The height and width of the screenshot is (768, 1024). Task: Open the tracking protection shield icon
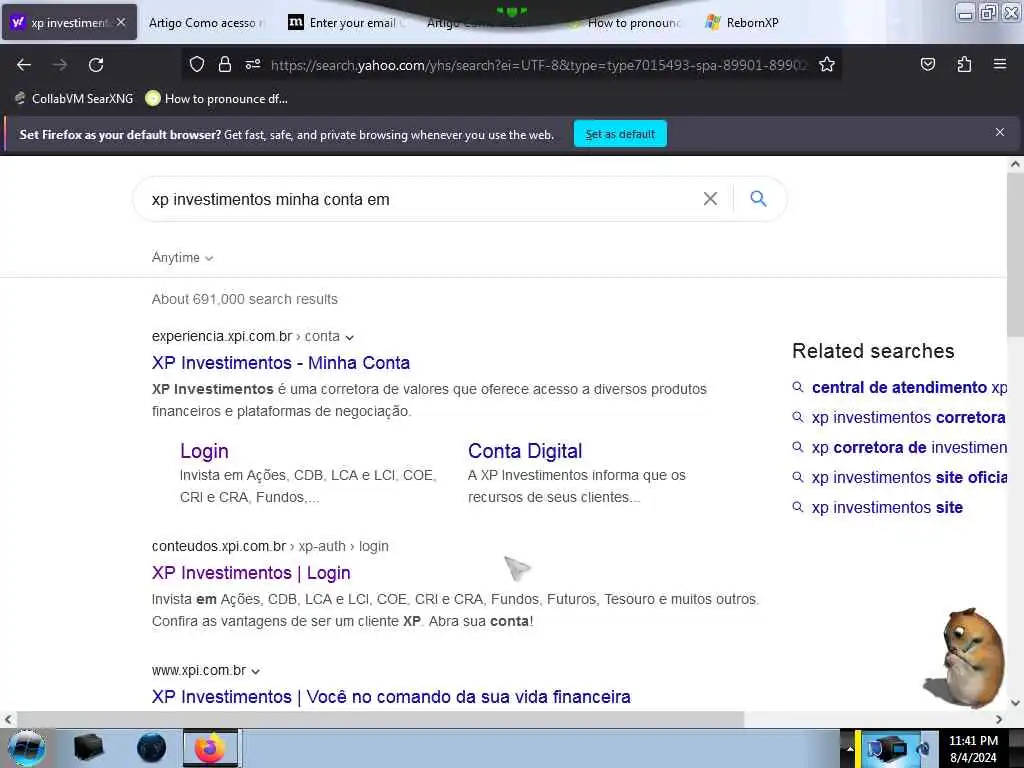tap(197, 64)
